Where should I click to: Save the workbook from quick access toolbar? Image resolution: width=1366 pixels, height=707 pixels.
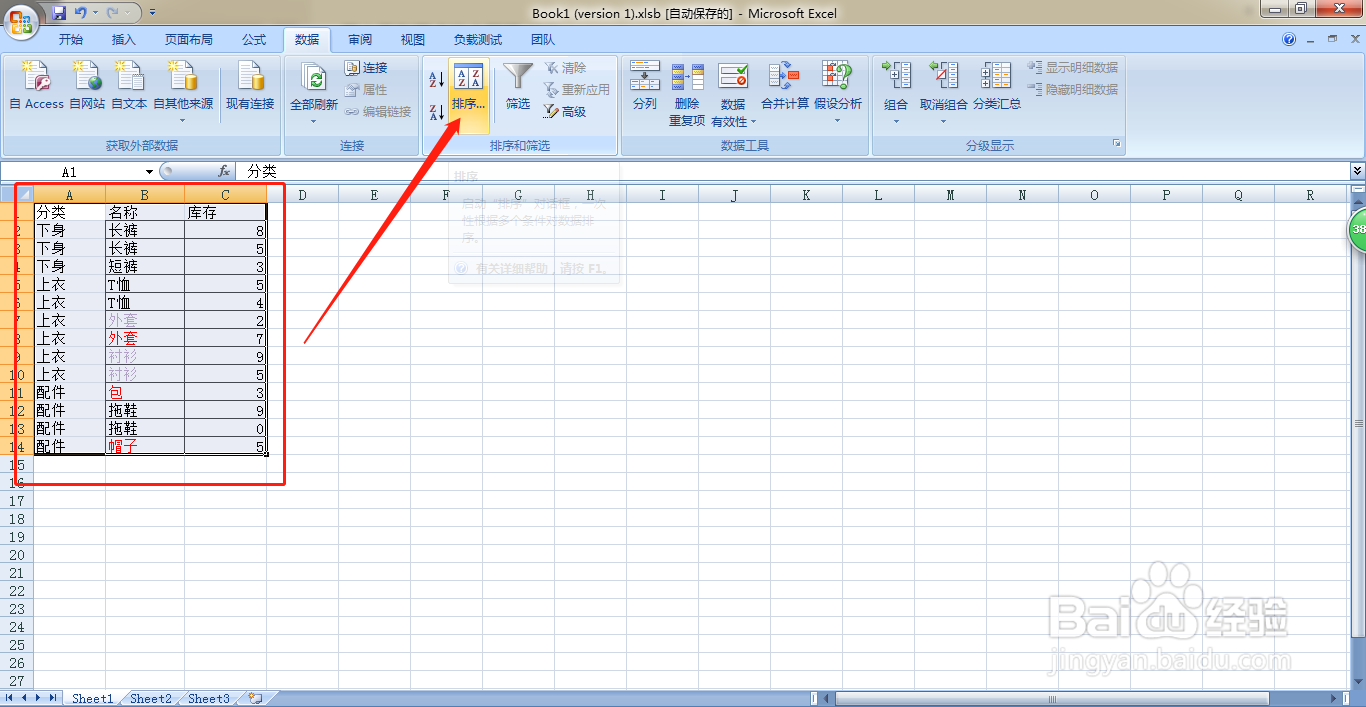click(59, 13)
